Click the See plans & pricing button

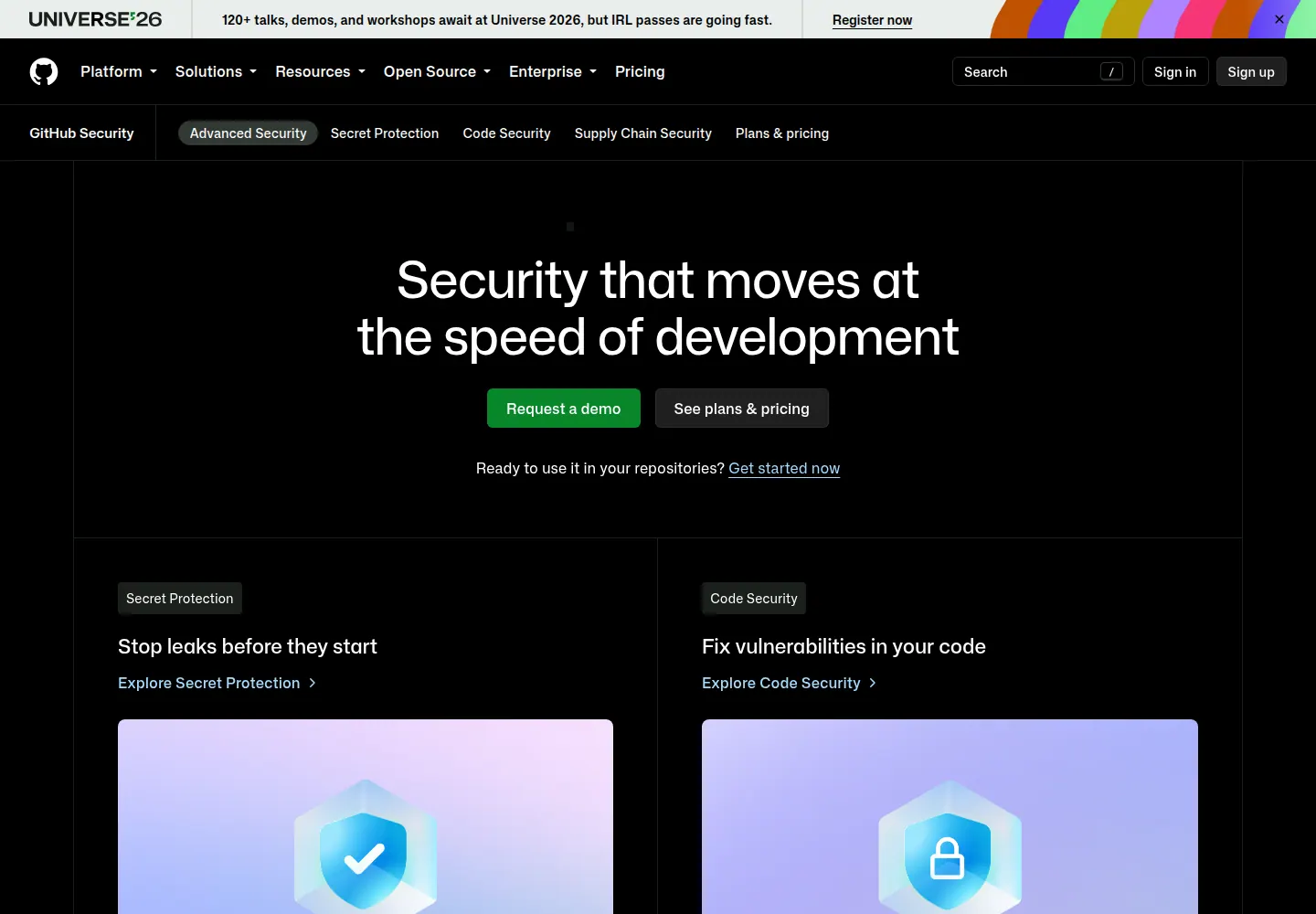point(742,409)
